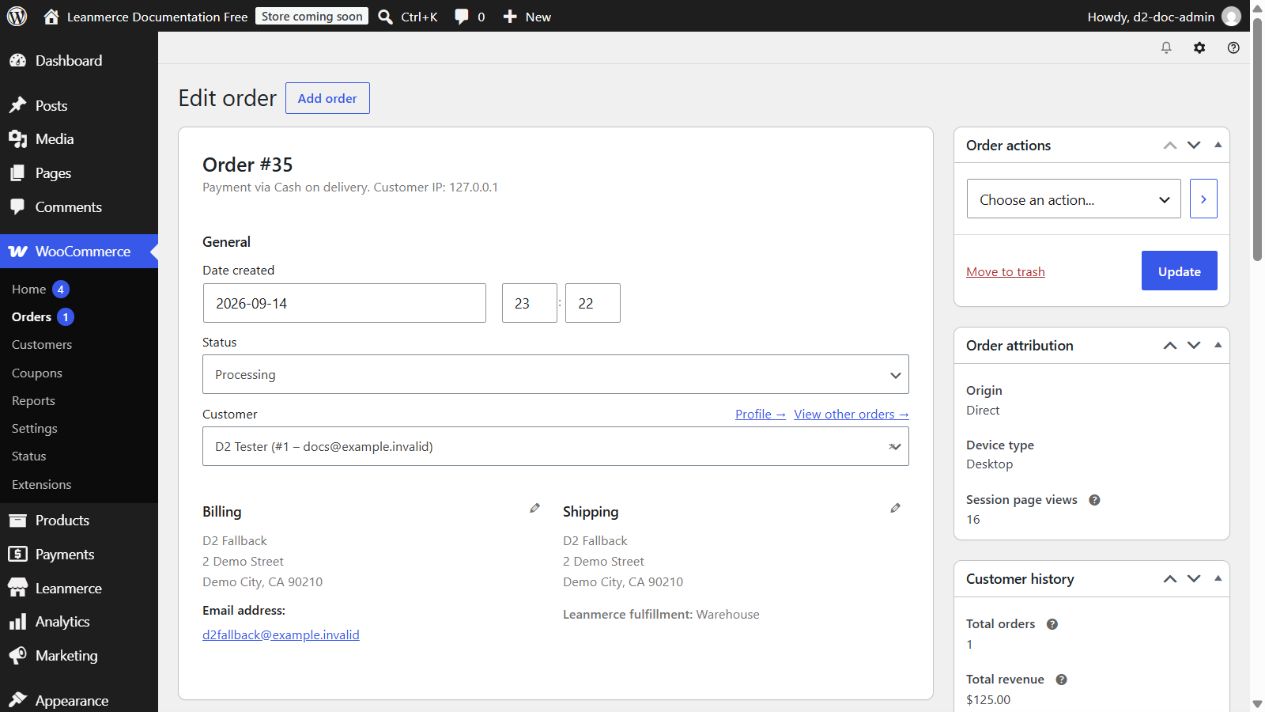The width and height of the screenshot is (1265, 712).
Task: Click View other orders link
Action: [x=851, y=414]
